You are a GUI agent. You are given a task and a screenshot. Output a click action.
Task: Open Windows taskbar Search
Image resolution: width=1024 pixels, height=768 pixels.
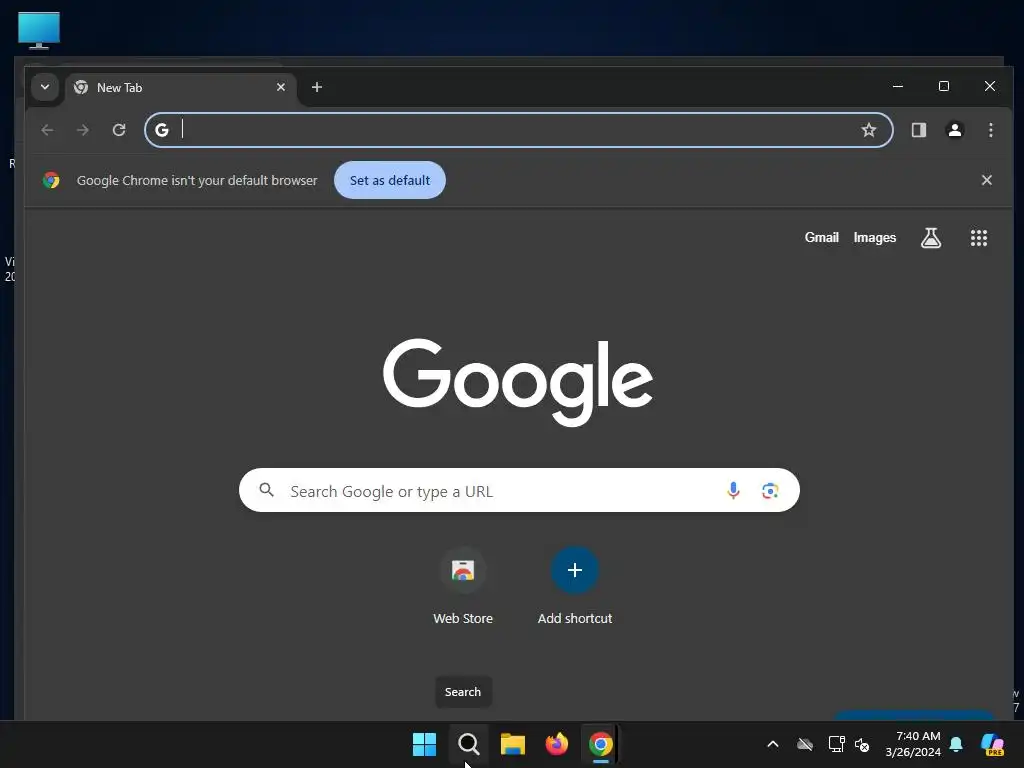coord(468,744)
